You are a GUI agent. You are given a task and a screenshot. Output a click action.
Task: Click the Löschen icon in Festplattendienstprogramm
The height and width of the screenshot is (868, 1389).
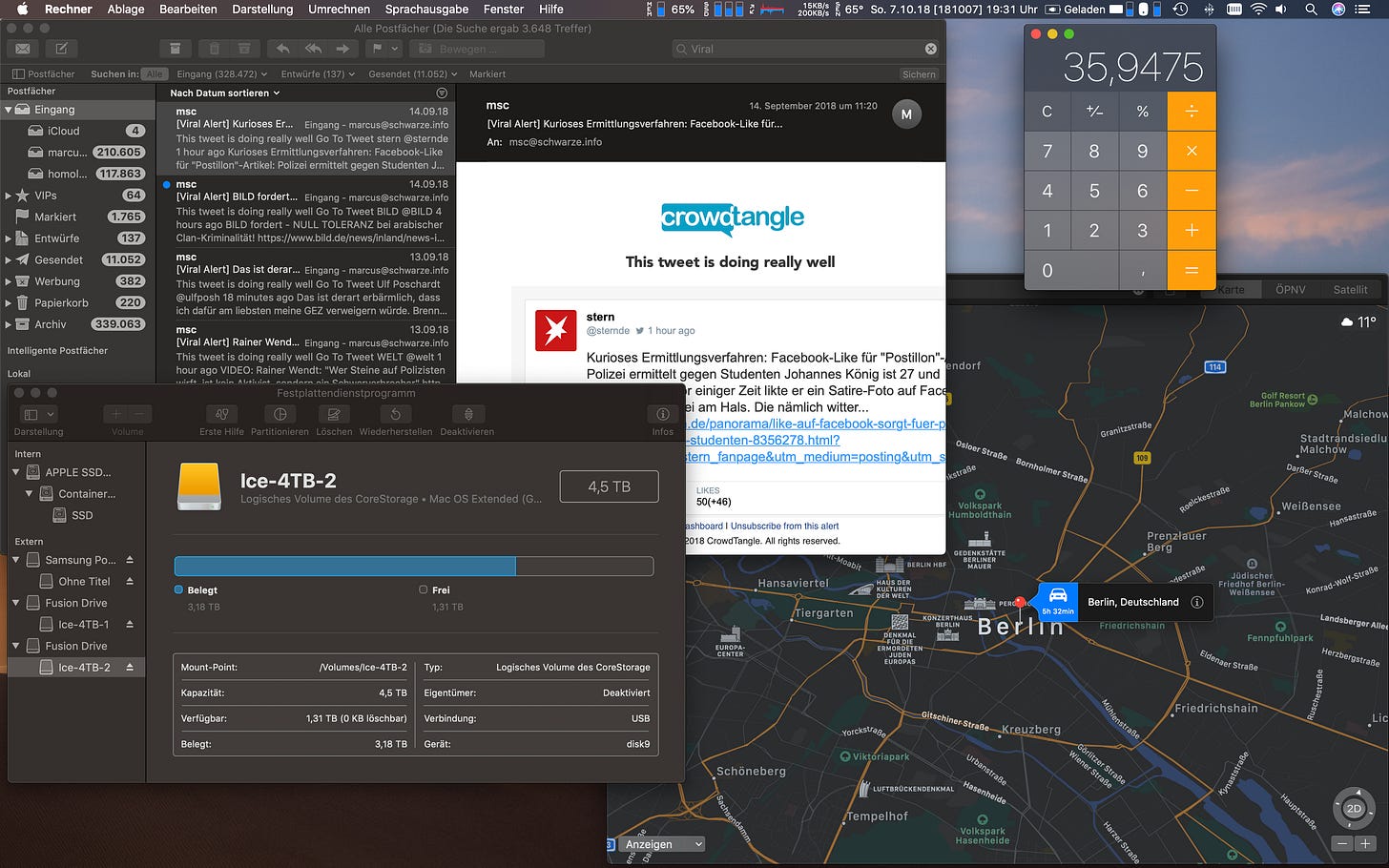[x=334, y=414]
